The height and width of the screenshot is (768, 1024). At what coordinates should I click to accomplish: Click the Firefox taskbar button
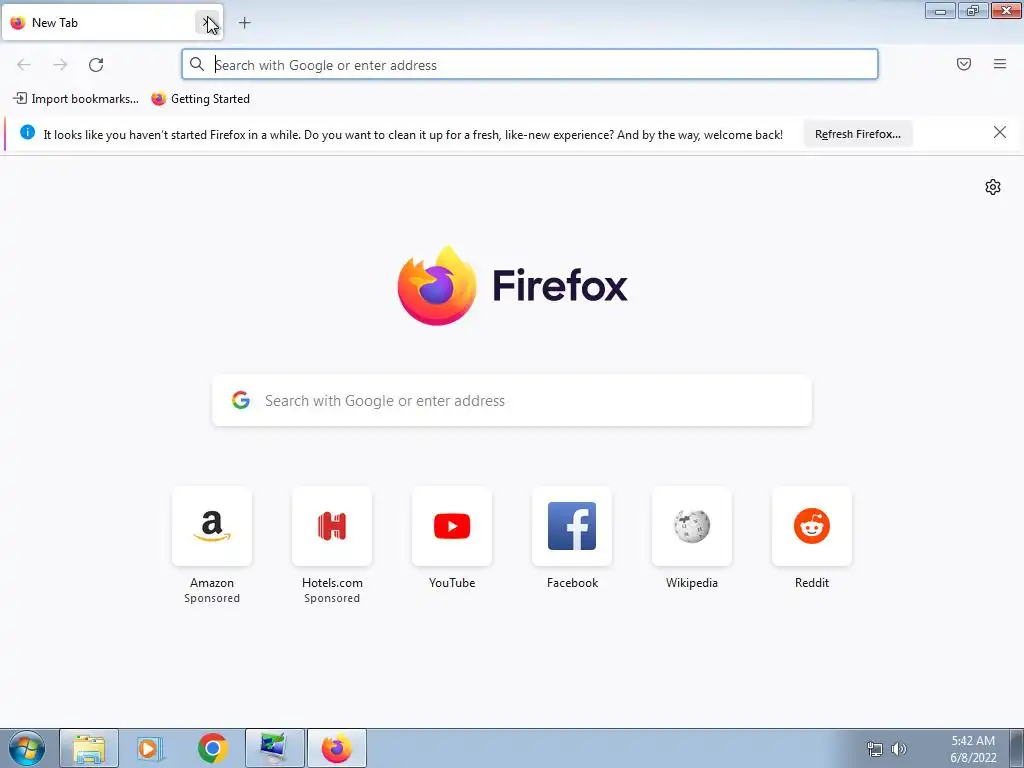[336, 748]
